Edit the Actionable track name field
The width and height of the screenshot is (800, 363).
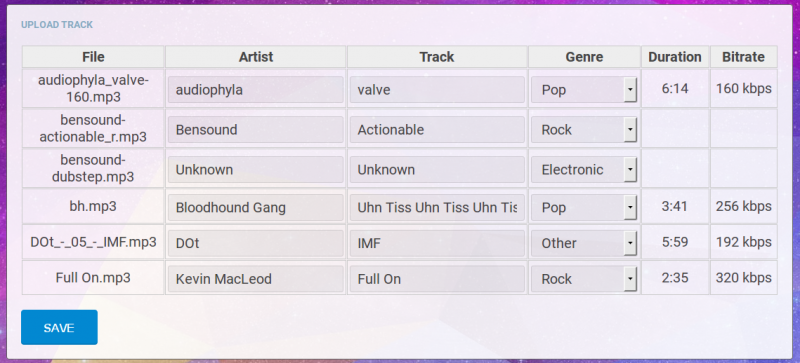pos(437,130)
